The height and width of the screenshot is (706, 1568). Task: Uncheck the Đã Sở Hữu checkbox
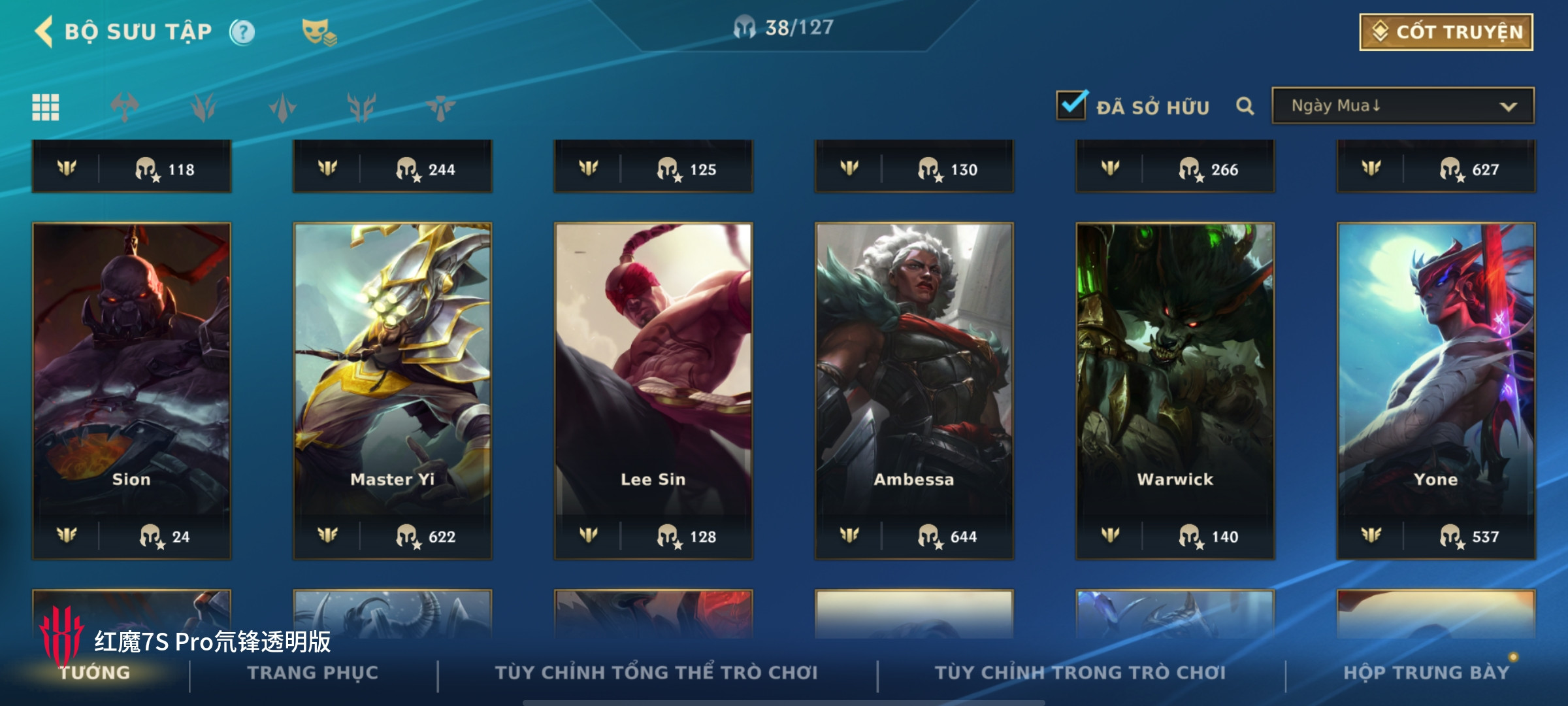click(1072, 105)
